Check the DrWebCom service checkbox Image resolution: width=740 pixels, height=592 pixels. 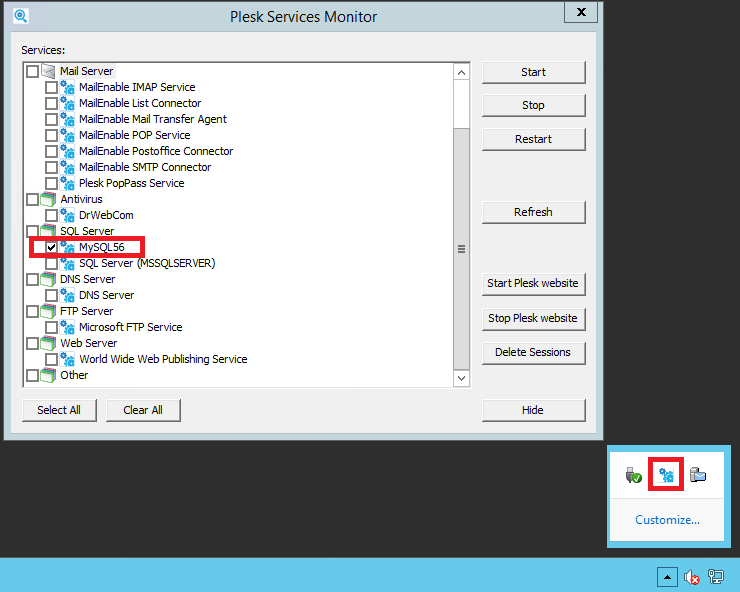[52, 215]
